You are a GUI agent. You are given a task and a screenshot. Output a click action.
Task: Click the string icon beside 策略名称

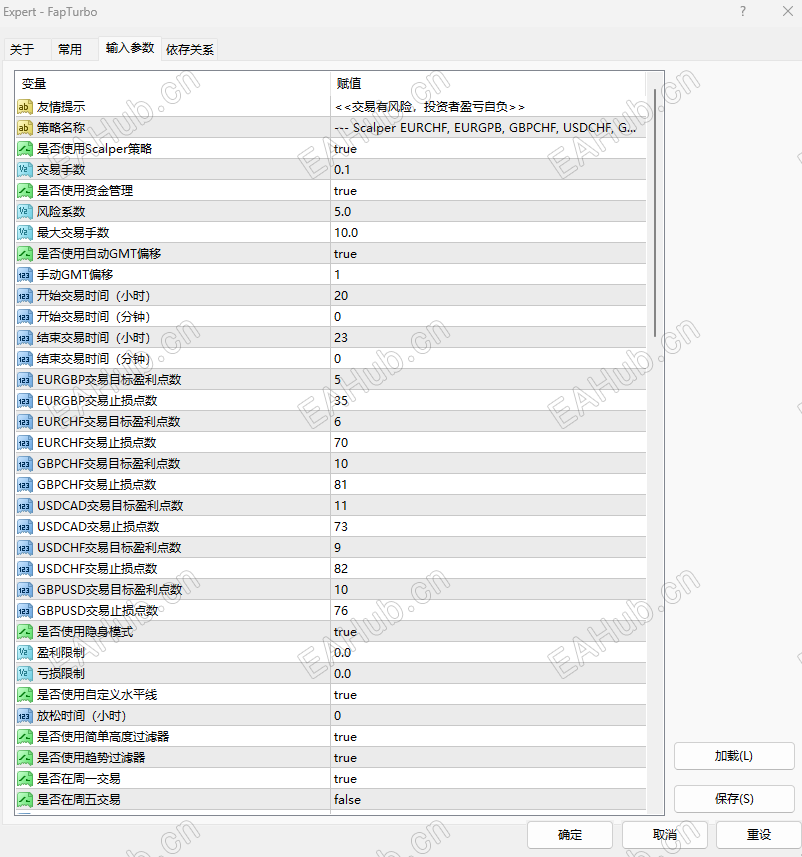[x=25, y=128]
